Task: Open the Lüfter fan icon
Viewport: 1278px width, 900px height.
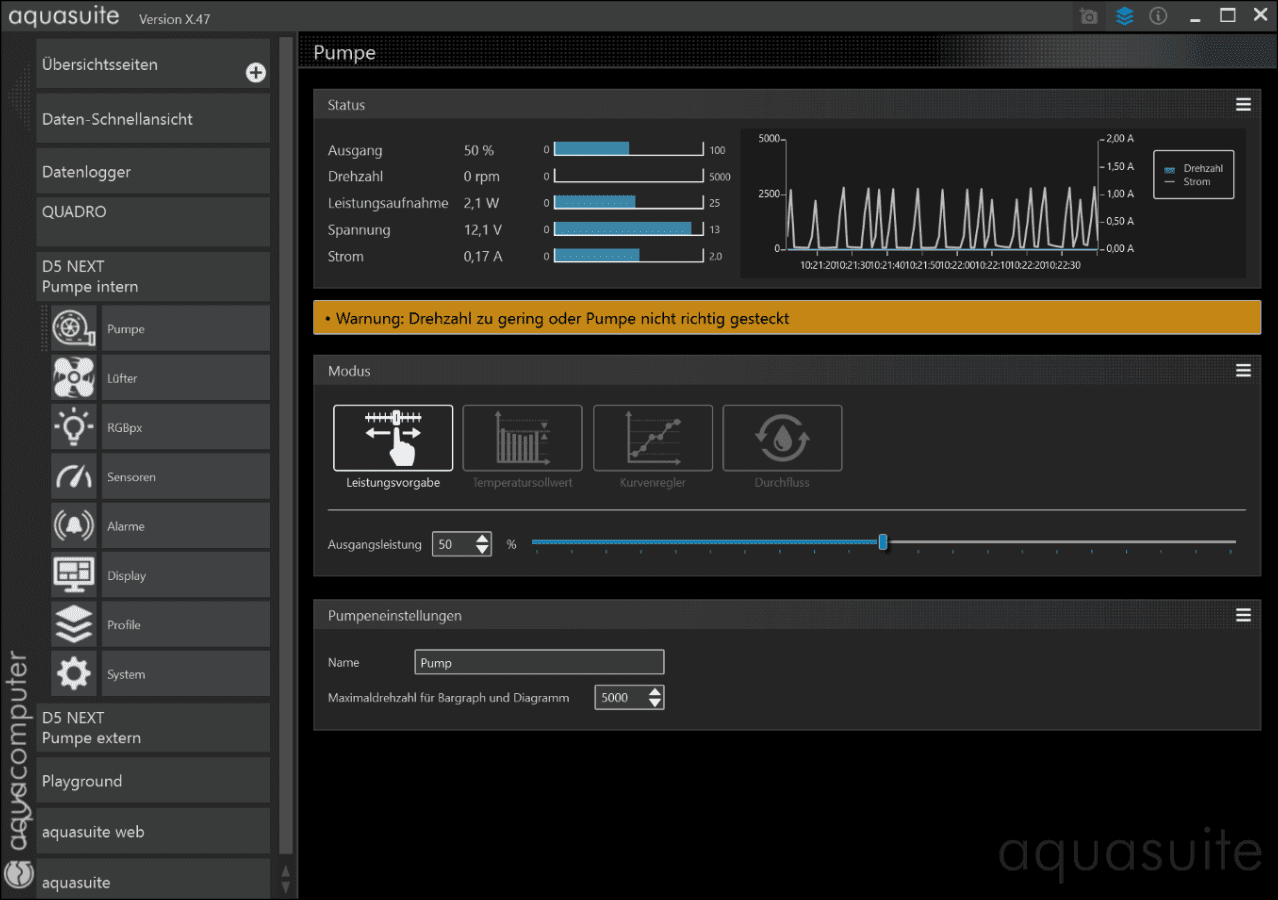Action: pyautogui.click(x=74, y=378)
